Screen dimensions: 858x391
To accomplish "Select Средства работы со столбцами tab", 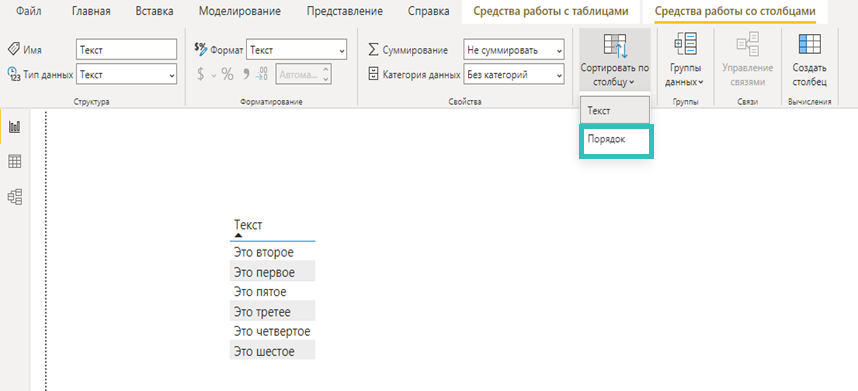I will 735,11.
